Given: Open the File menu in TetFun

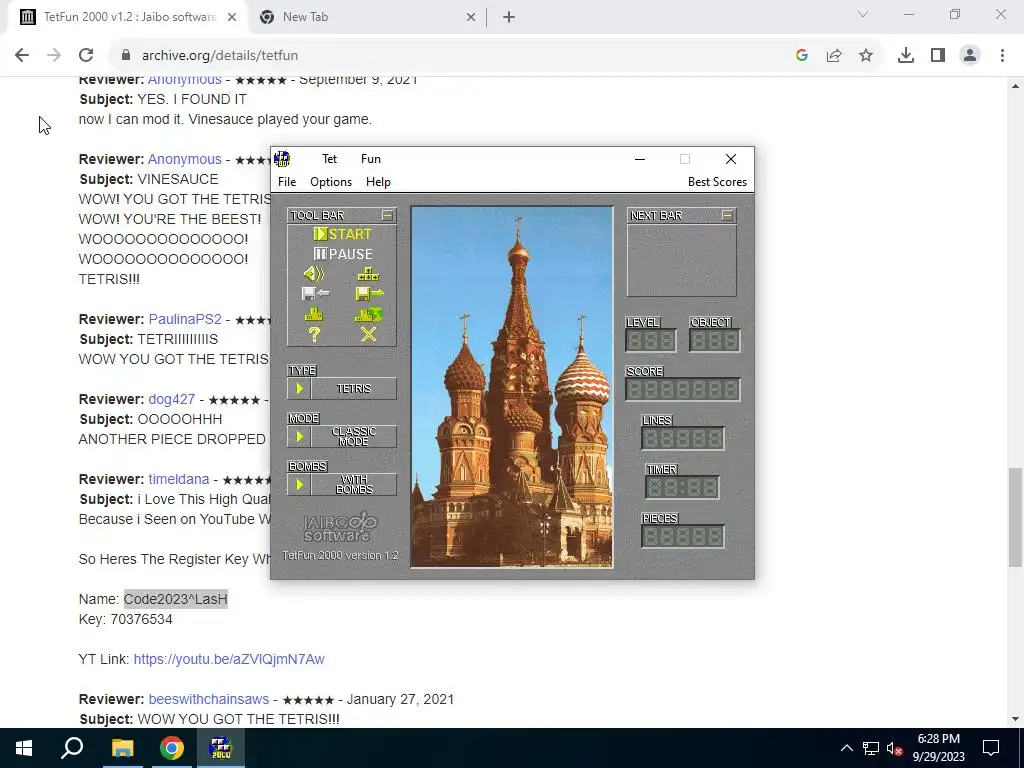Looking at the screenshot, I should pyautogui.click(x=287, y=182).
